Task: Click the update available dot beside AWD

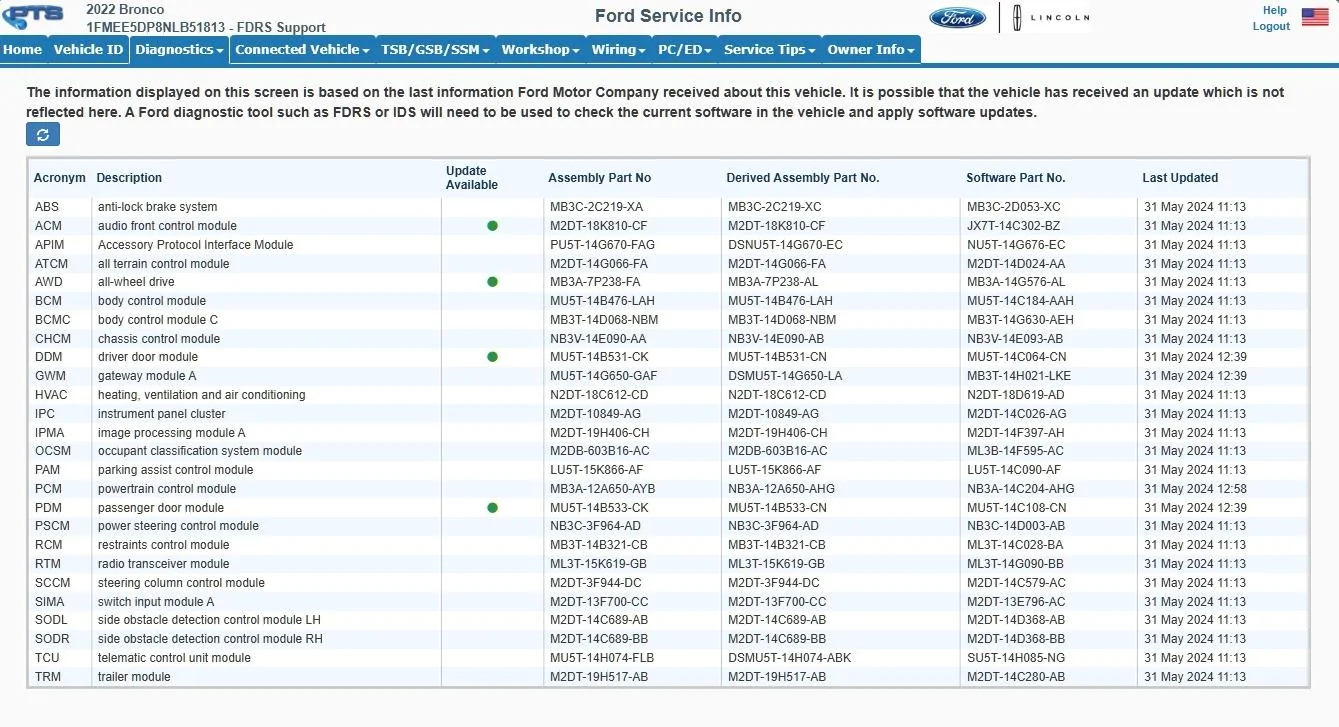Action: (492, 281)
